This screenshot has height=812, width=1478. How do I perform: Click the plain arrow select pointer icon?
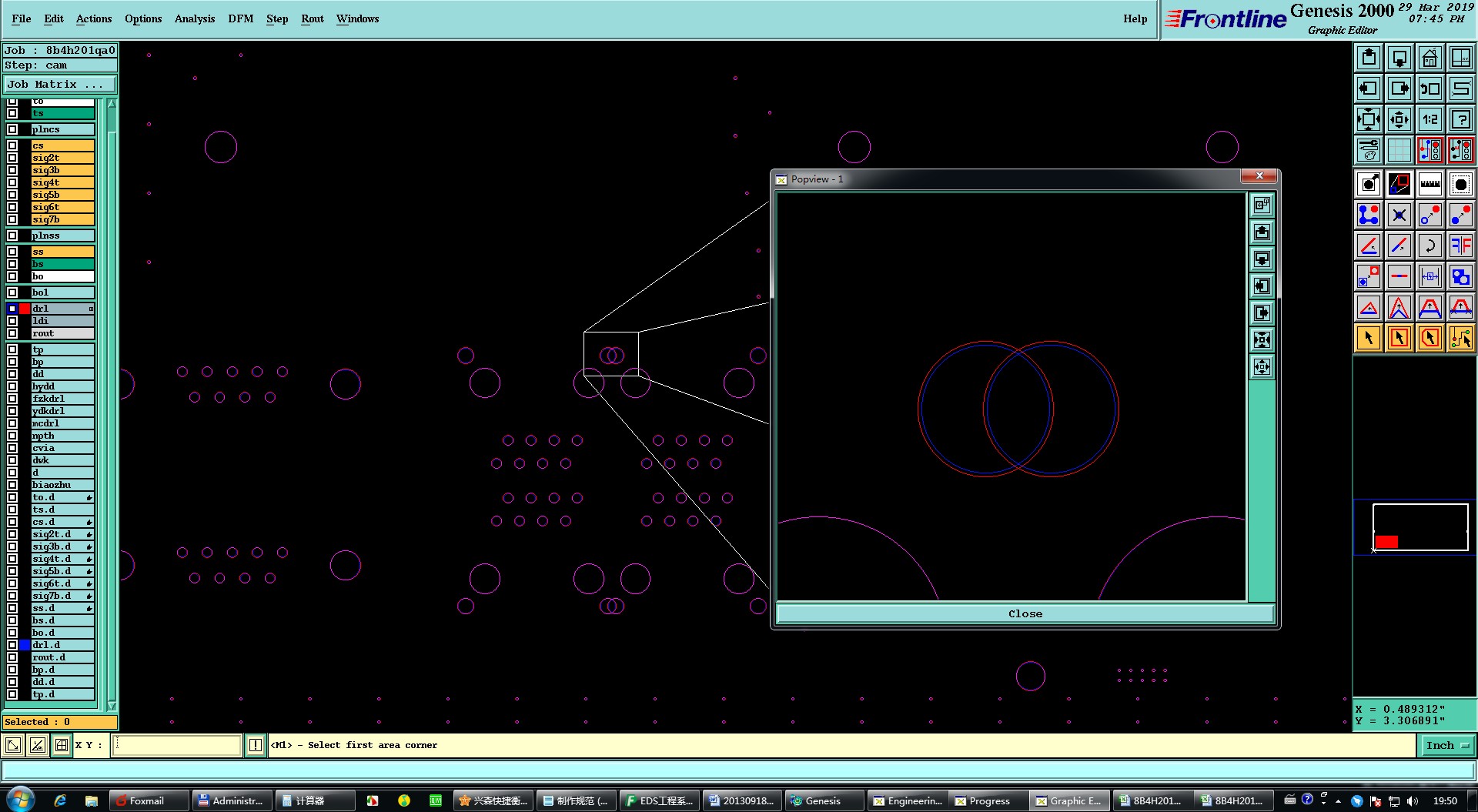pyautogui.click(x=1369, y=338)
